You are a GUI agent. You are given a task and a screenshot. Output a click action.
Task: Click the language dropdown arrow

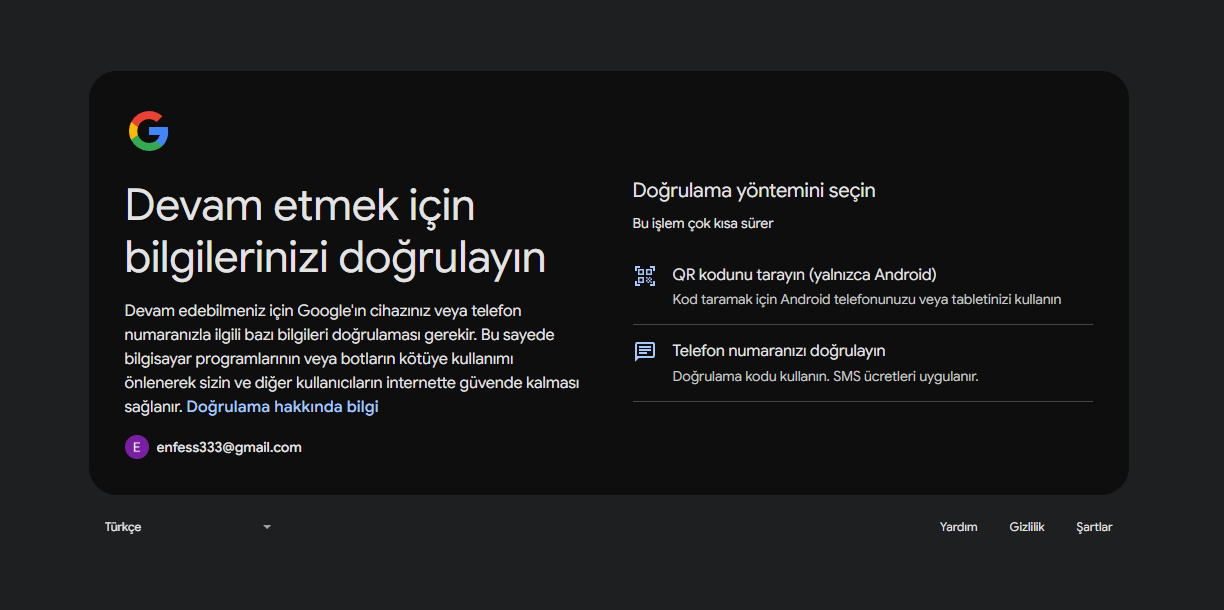tap(267, 527)
